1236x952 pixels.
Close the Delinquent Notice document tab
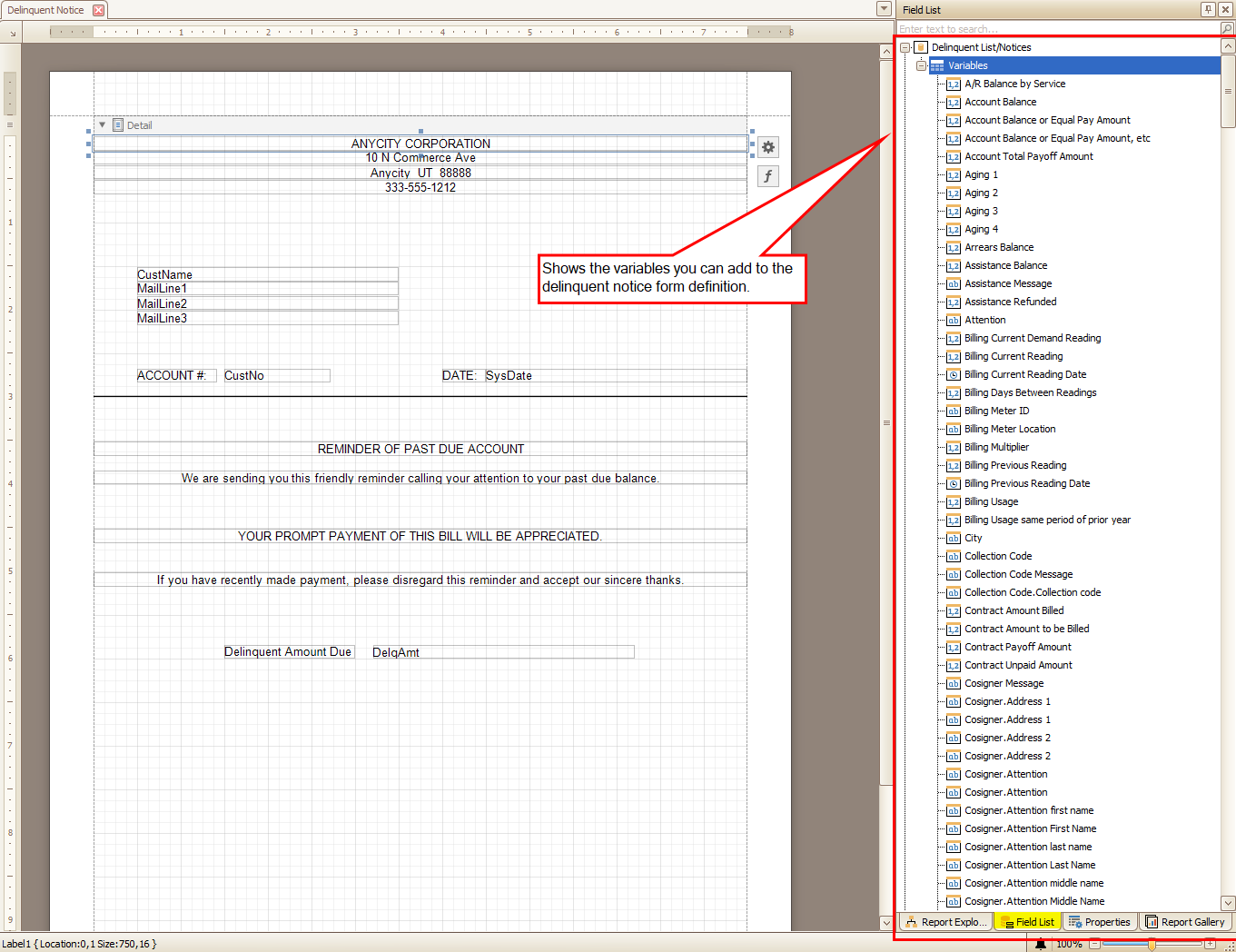[98, 10]
